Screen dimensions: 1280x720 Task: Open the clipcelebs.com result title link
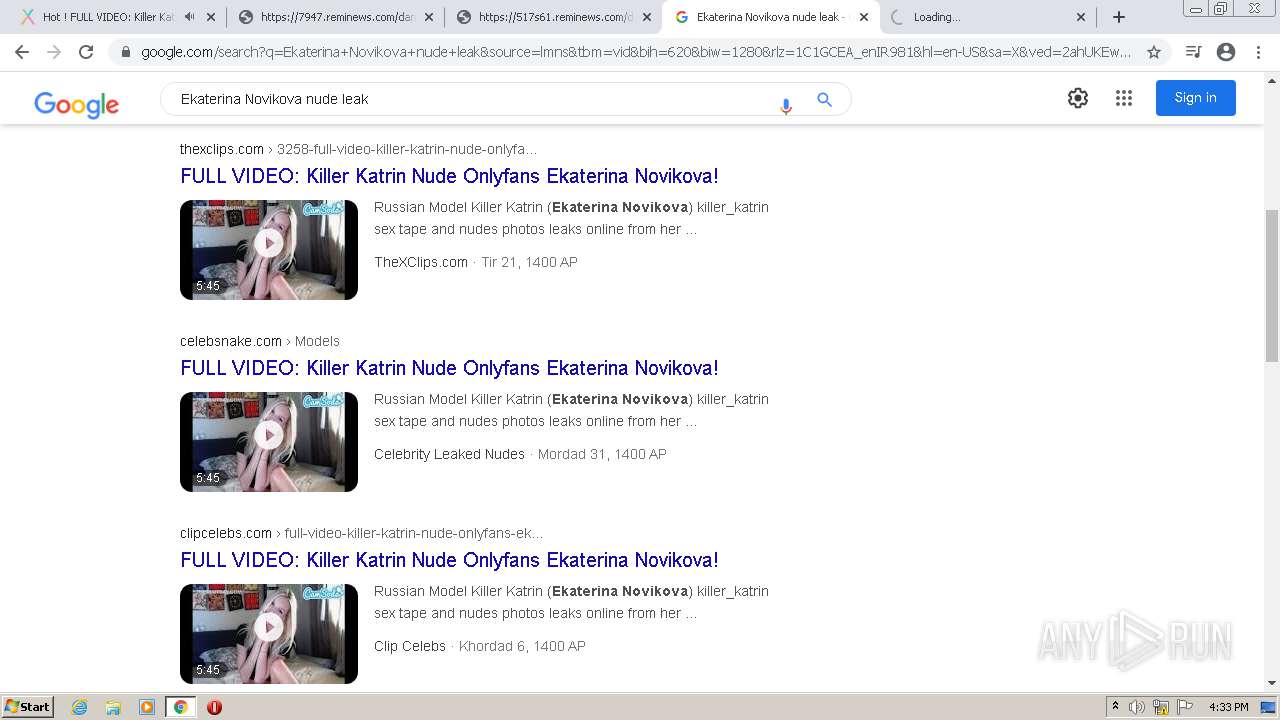point(449,560)
